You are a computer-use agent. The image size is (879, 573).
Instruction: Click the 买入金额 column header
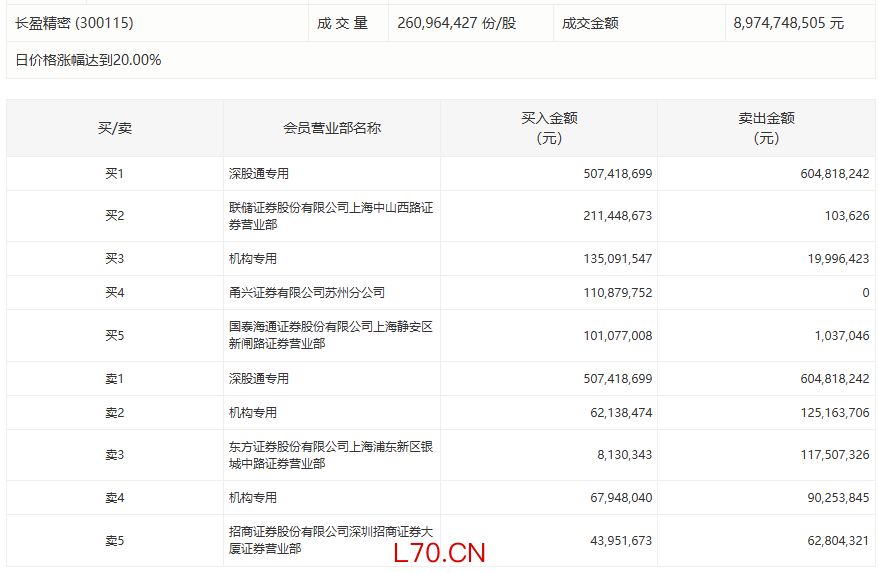click(549, 128)
